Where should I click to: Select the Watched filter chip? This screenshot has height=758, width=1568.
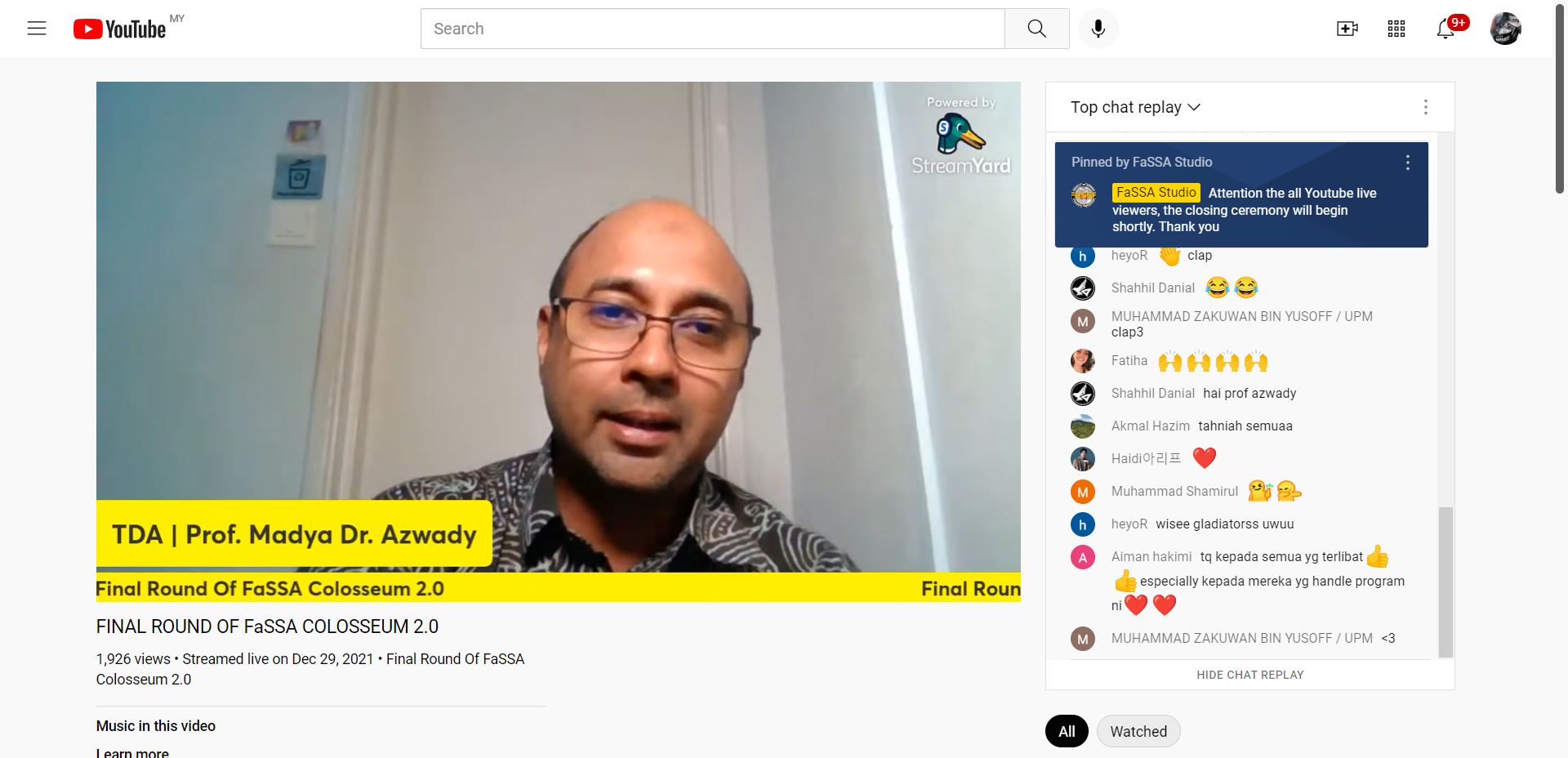(x=1138, y=731)
